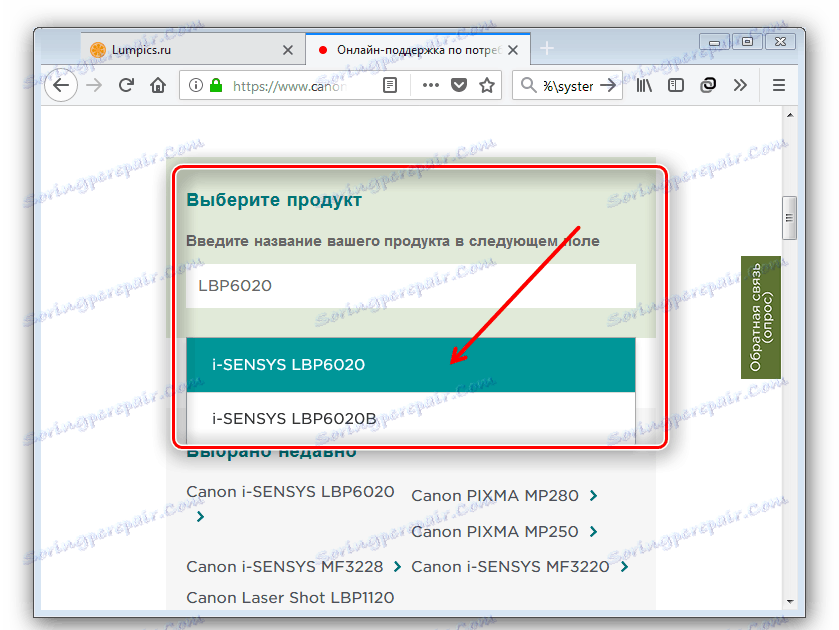
Task: Click chevron after Canon PIXMA MP280
Action: point(593,496)
